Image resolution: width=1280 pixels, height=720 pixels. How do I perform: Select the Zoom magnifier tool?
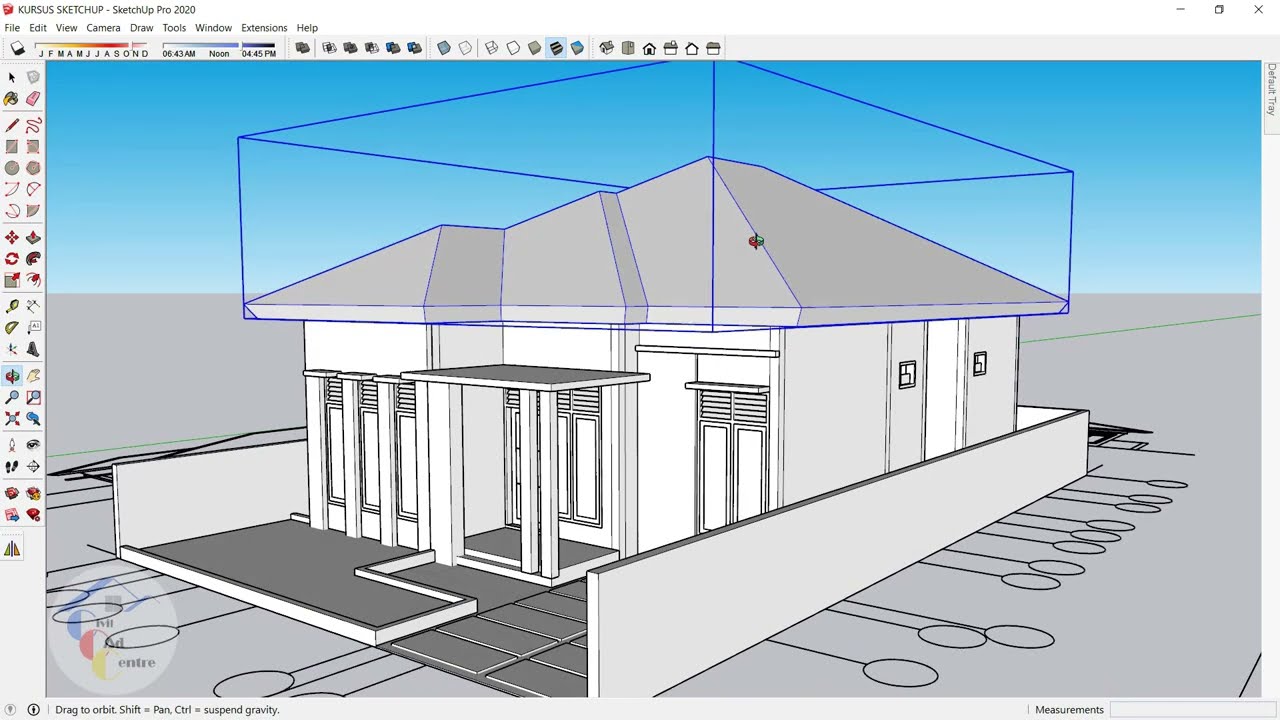(12, 398)
